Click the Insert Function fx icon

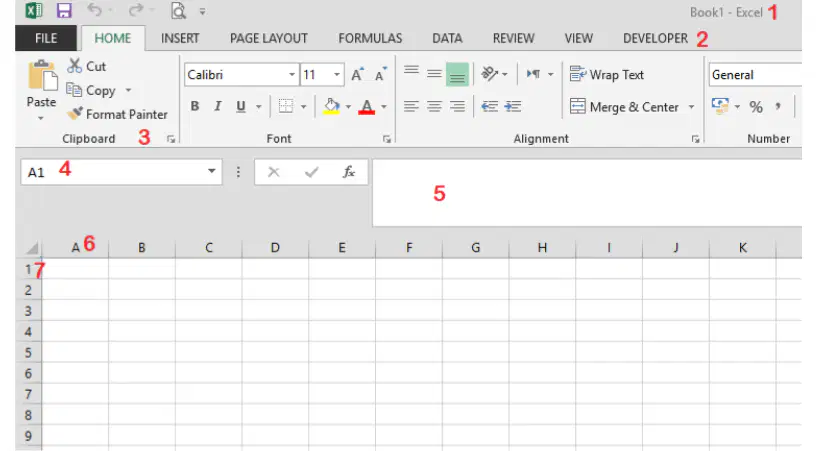tap(348, 172)
